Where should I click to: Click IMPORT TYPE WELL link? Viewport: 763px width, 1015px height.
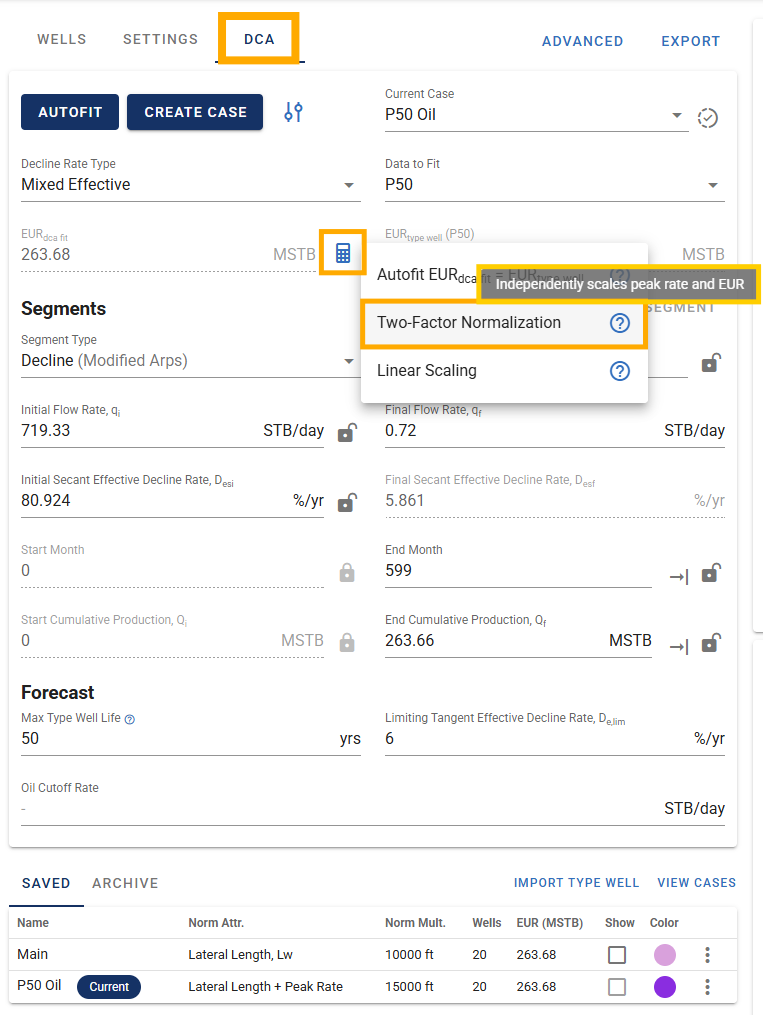tap(576, 883)
